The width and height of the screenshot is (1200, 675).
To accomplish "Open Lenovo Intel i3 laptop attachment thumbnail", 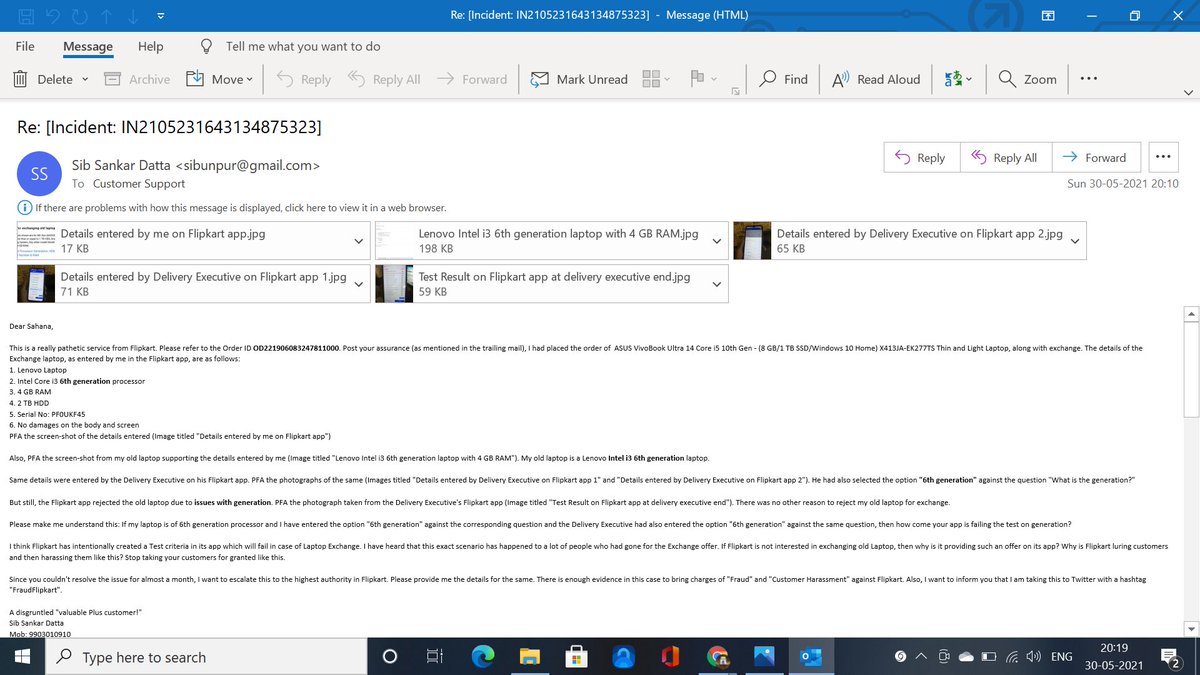I will coord(394,241).
